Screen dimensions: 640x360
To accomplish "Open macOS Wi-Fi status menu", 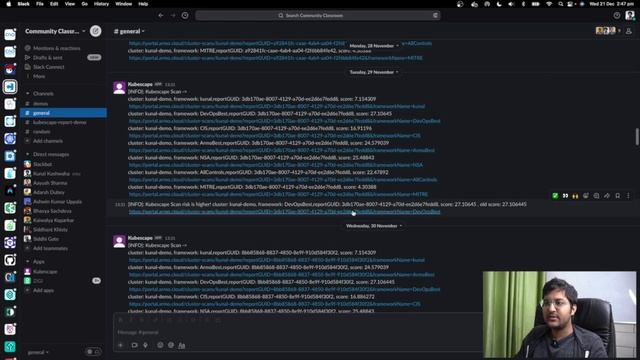I will click(x=549, y=4).
